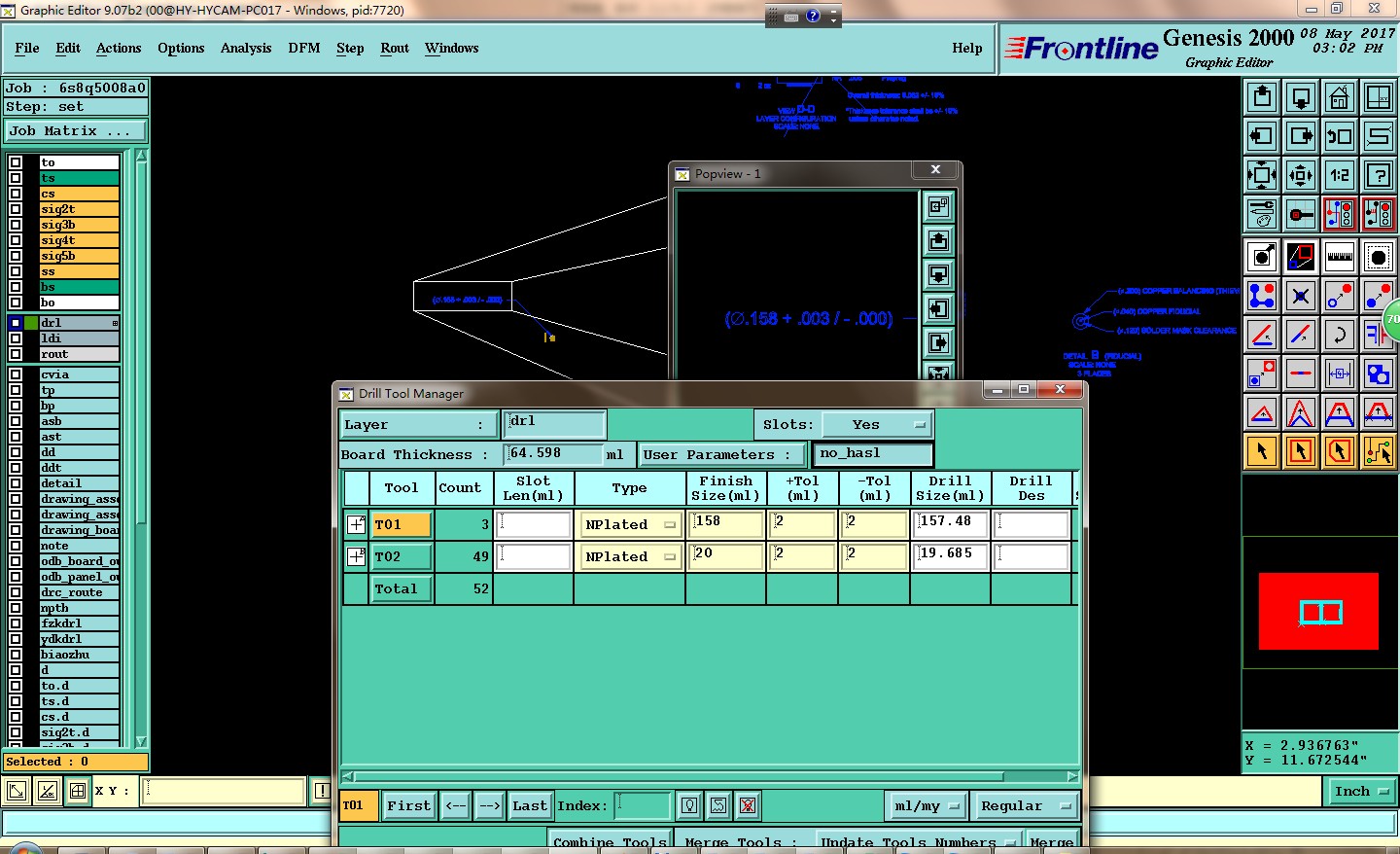Viewport: 1400px width, 854px height.
Task: Click the pan left view icon
Action: click(1262, 136)
